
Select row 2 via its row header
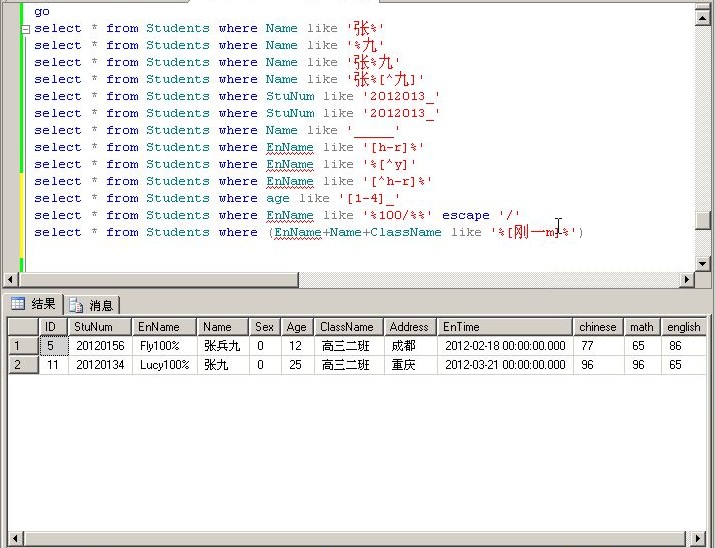[23, 365]
